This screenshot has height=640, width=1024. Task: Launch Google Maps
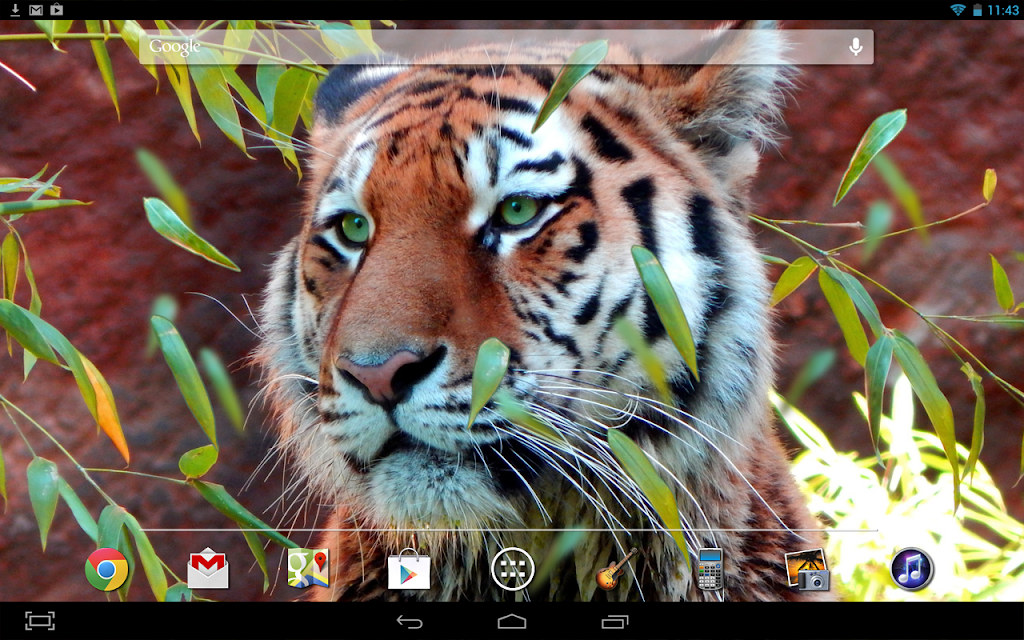(308, 568)
